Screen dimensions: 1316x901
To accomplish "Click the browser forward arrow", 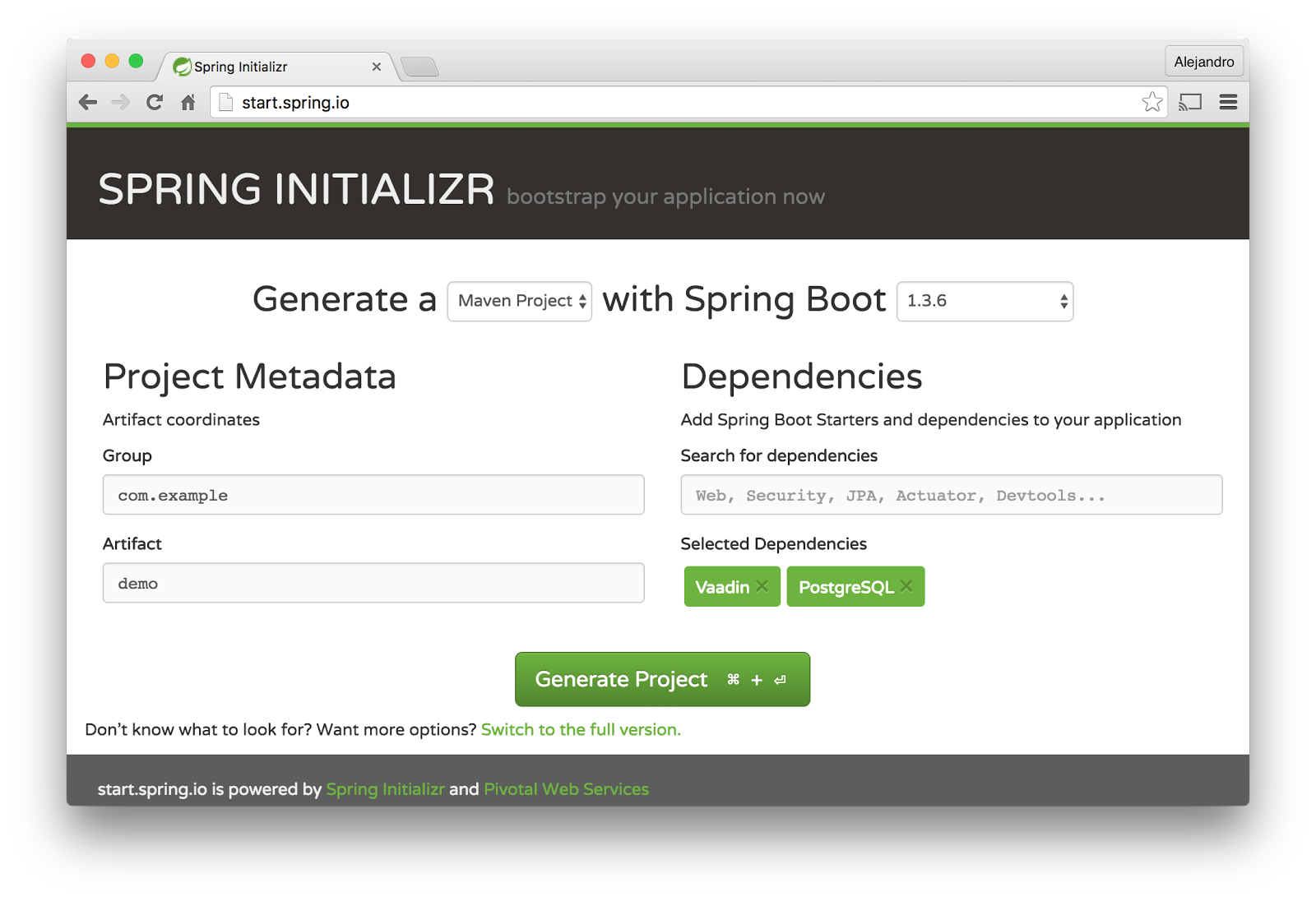I will click(121, 102).
